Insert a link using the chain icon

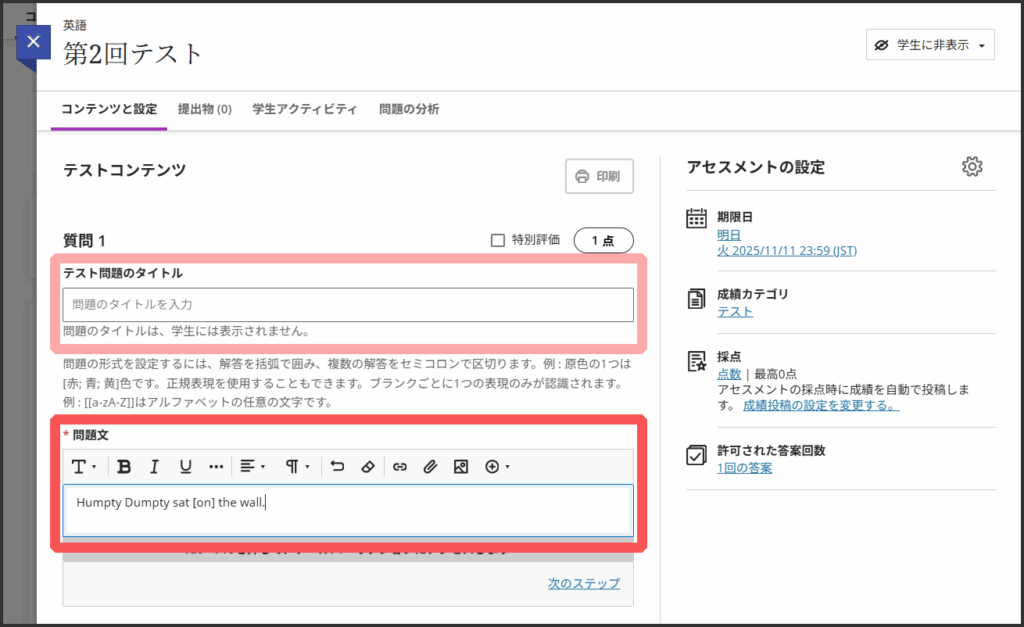(399, 466)
